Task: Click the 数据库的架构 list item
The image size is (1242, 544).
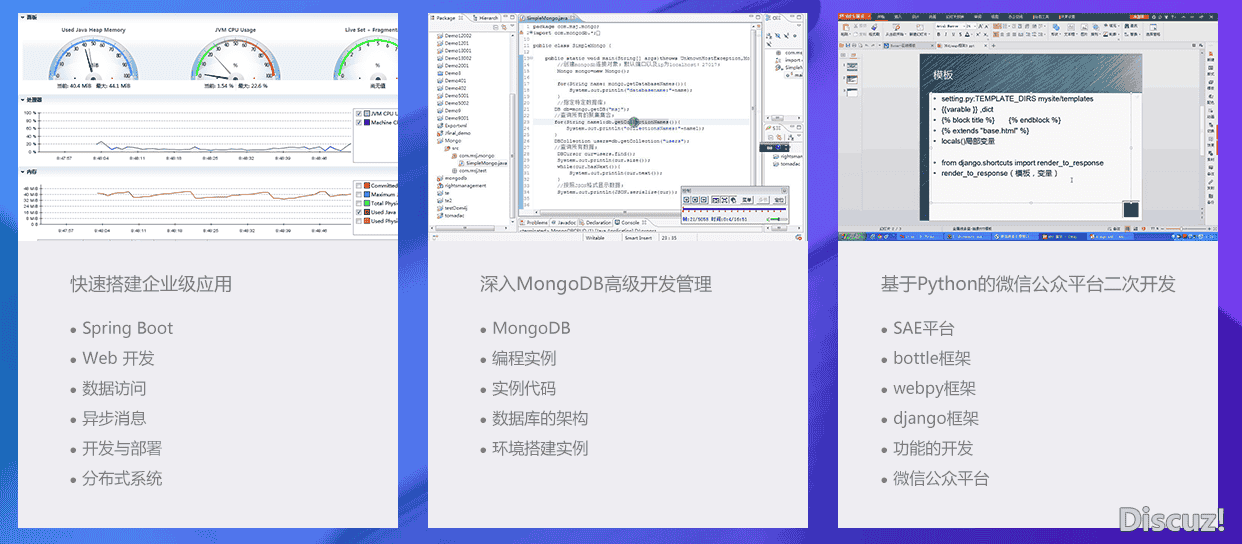Action: pos(540,418)
